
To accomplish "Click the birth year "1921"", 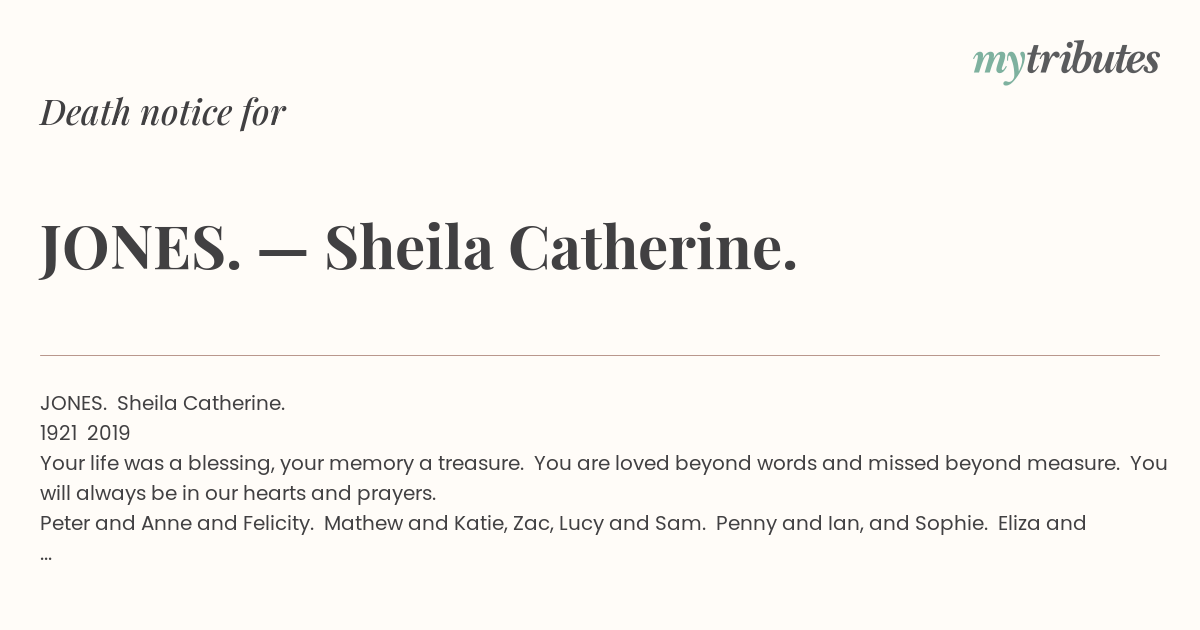I will [59, 433].
